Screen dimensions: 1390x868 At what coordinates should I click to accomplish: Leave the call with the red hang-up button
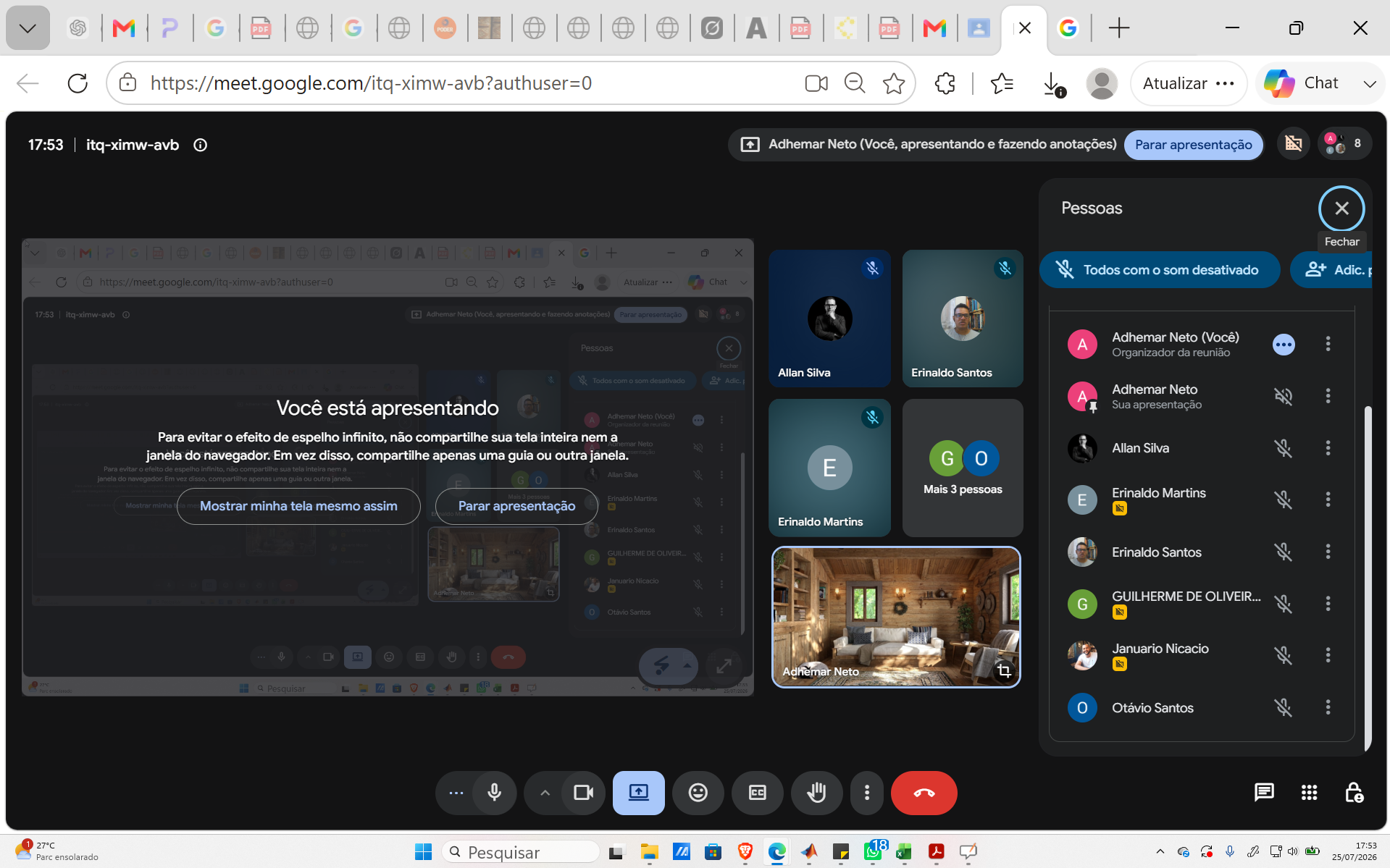point(924,793)
